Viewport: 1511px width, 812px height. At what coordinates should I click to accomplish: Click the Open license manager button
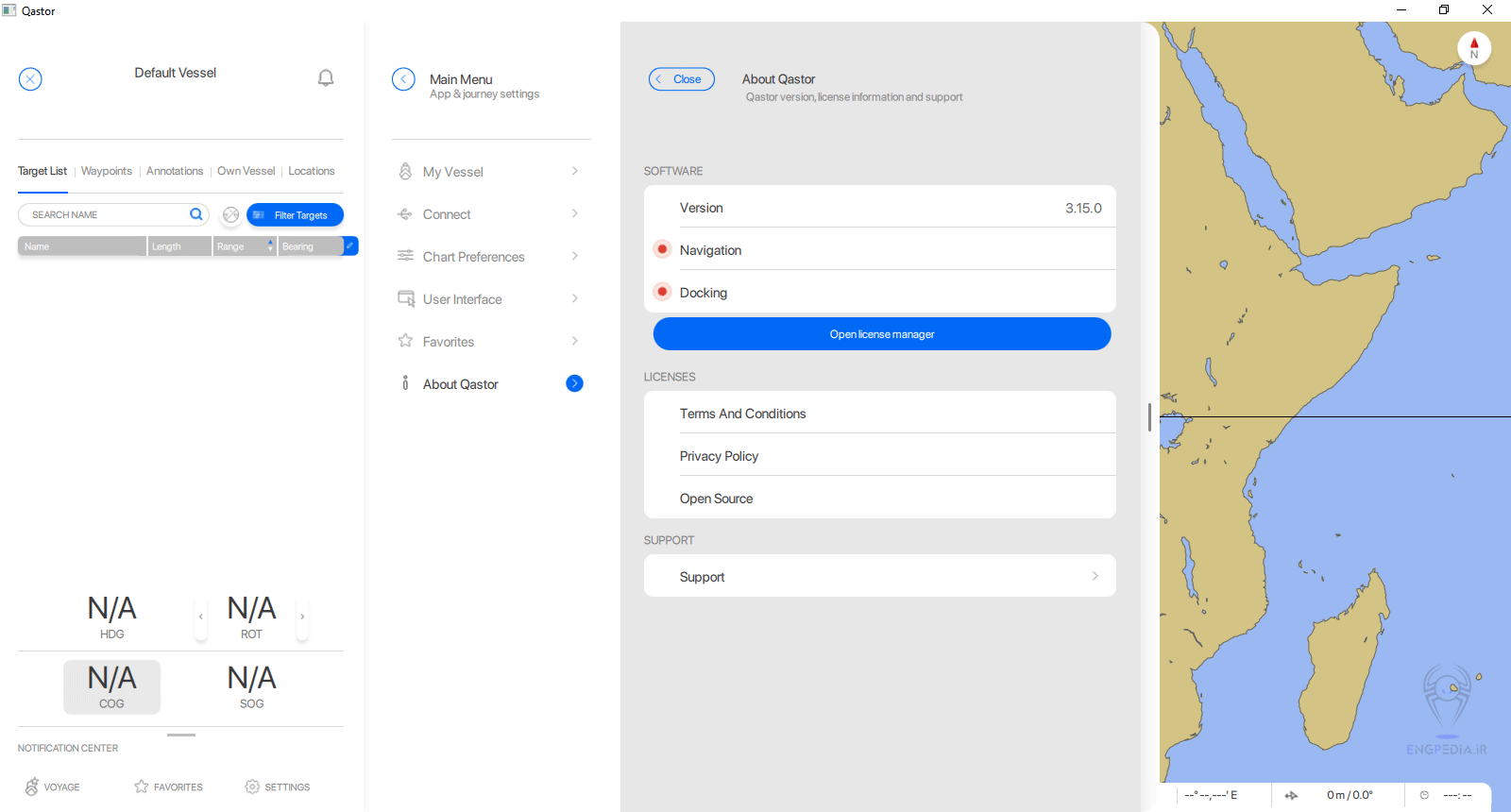882,334
